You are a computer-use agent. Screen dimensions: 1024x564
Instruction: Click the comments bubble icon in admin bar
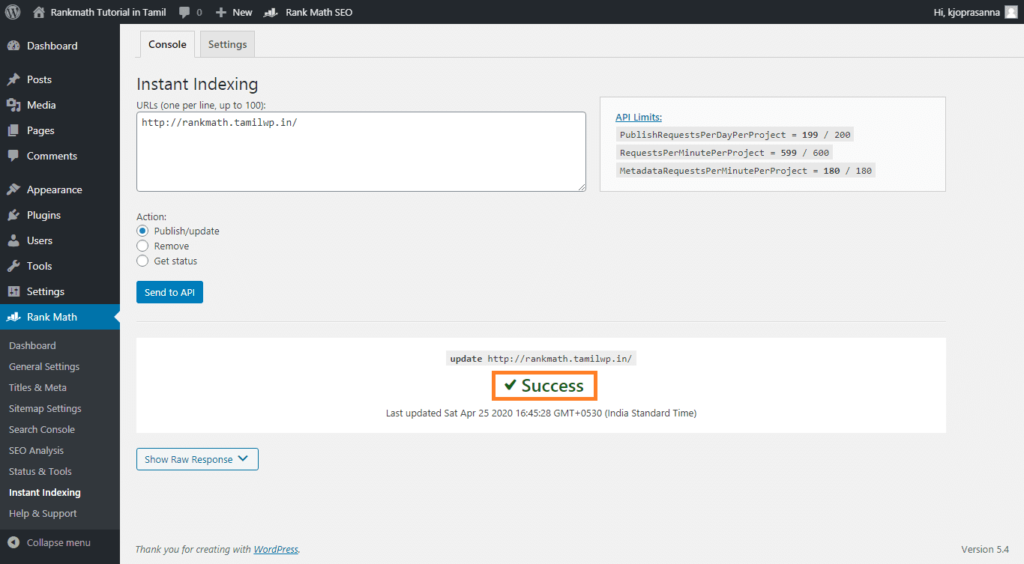[x=184, y=12]
